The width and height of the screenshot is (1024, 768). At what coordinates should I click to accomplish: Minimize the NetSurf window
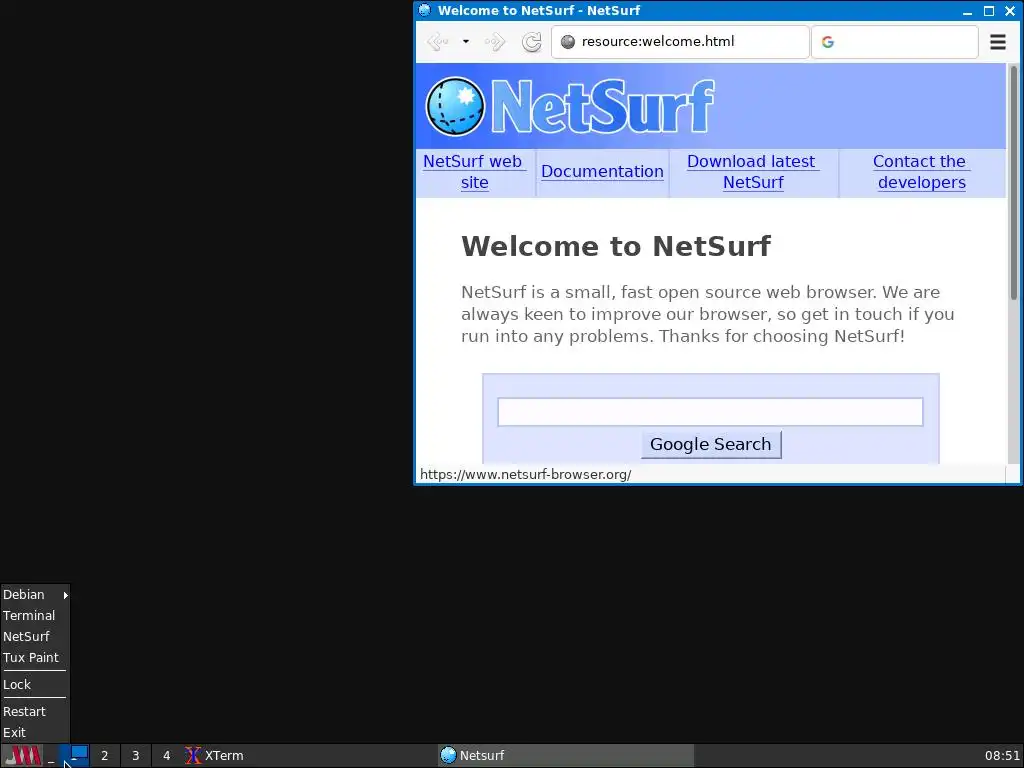(x=968, y=11)
